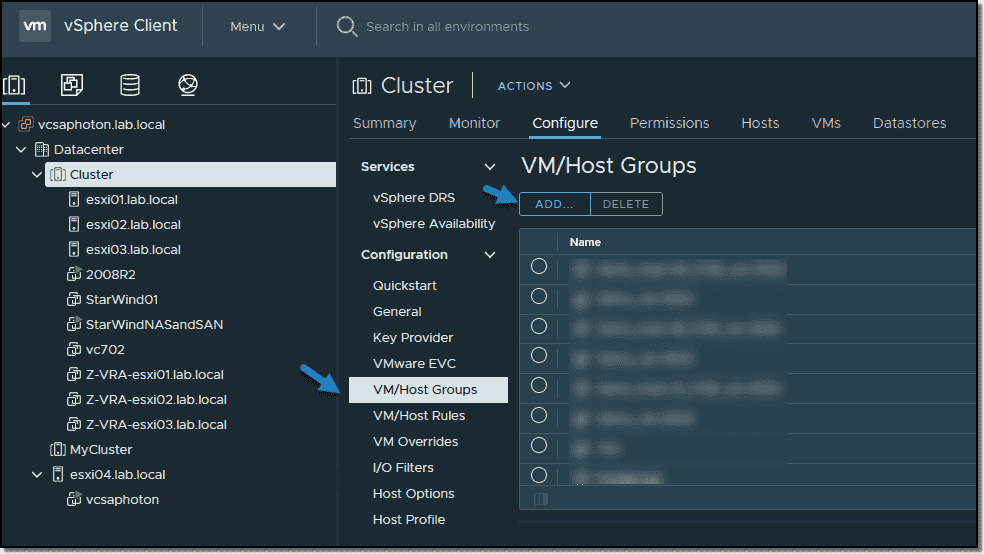Click the esxi02.lab.local host icon

[74, 225]
